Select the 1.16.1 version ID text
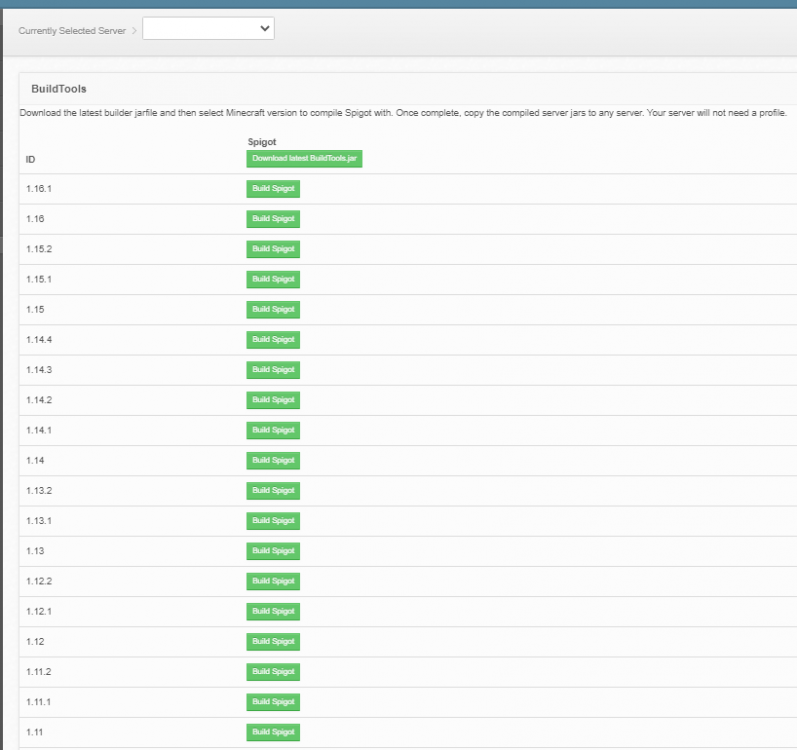The height and width of the screenshot is (750, 797). tap(39, 189)
